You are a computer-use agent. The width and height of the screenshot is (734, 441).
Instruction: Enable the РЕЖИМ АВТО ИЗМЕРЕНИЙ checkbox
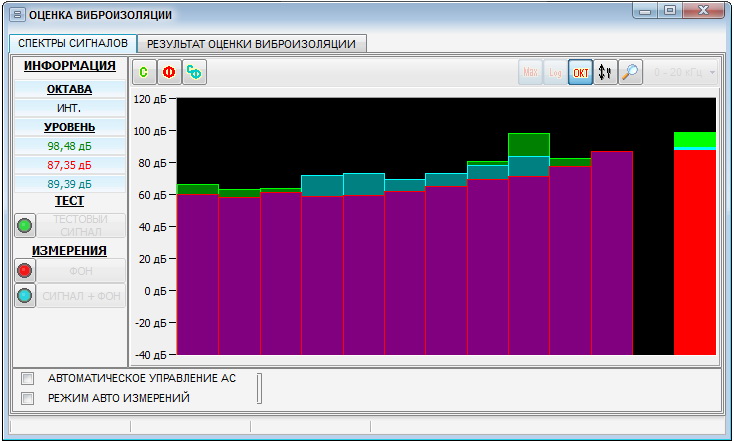28,398
